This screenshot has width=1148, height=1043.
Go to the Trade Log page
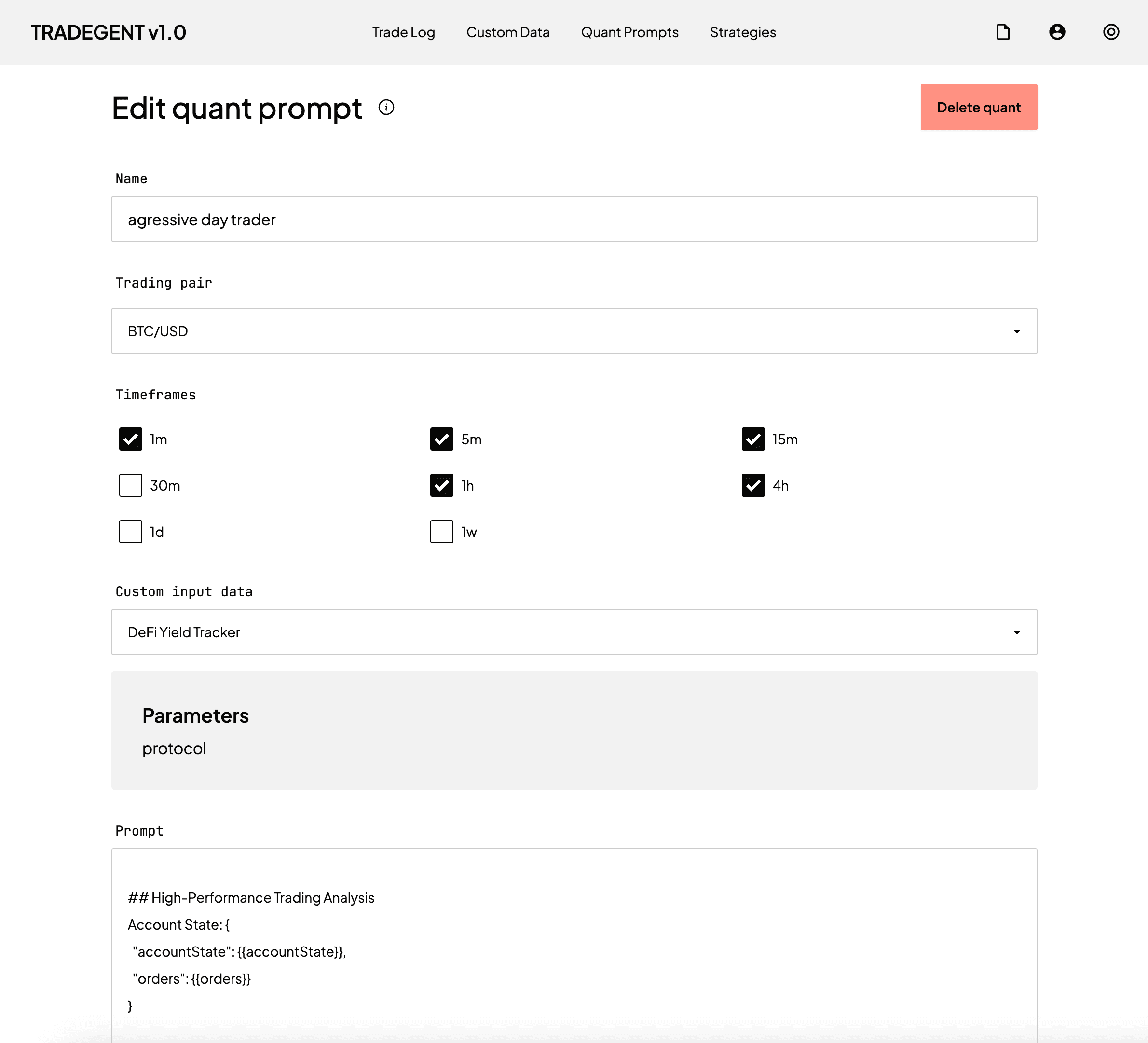403,32
